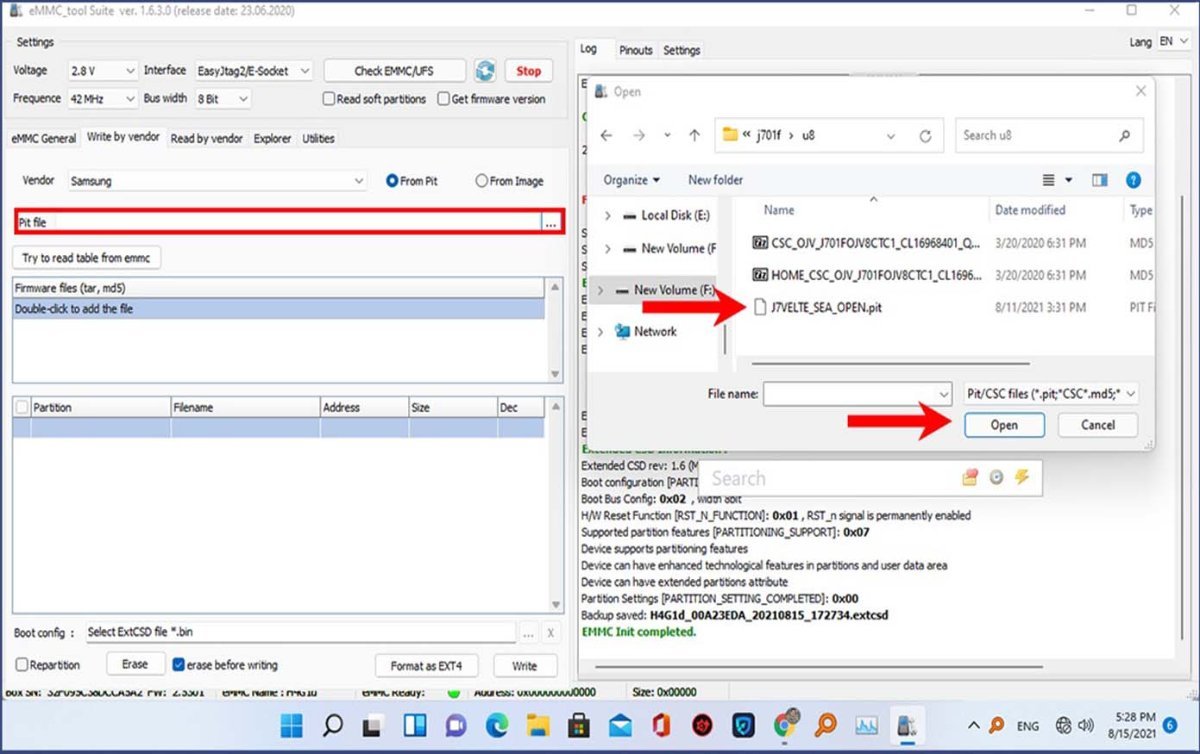Select the From Pit radio option

(391, 181)
